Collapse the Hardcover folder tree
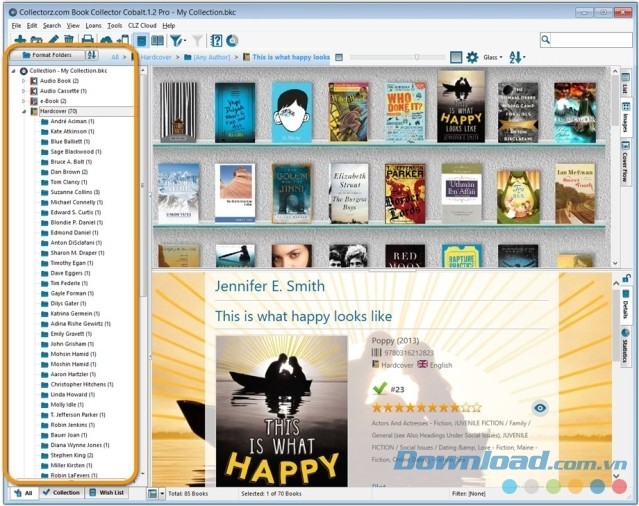639x506 pixels. tap(23, 111)
